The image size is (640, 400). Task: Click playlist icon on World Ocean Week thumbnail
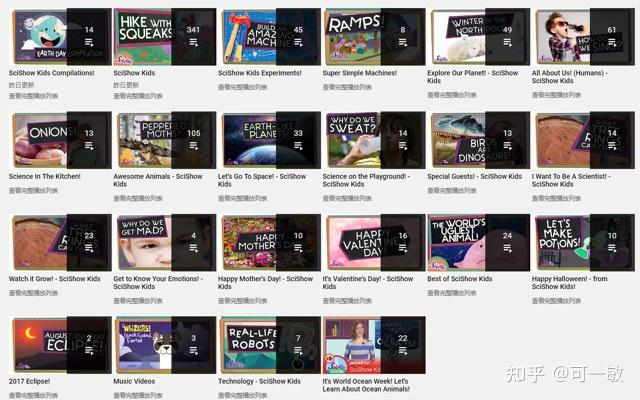click(403, 351)
